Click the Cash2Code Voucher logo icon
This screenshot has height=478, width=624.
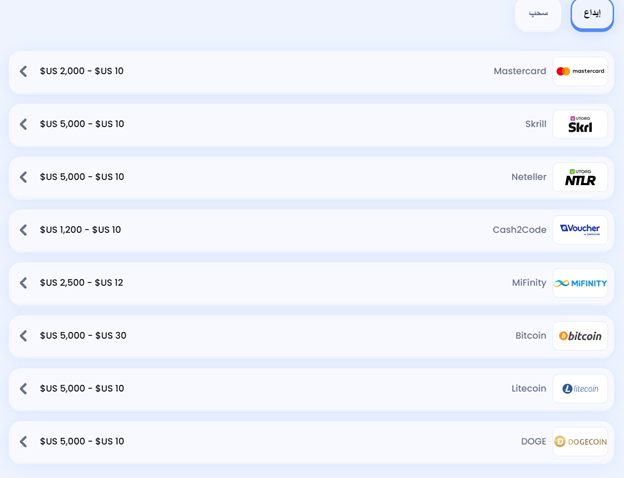pos(580,230)
